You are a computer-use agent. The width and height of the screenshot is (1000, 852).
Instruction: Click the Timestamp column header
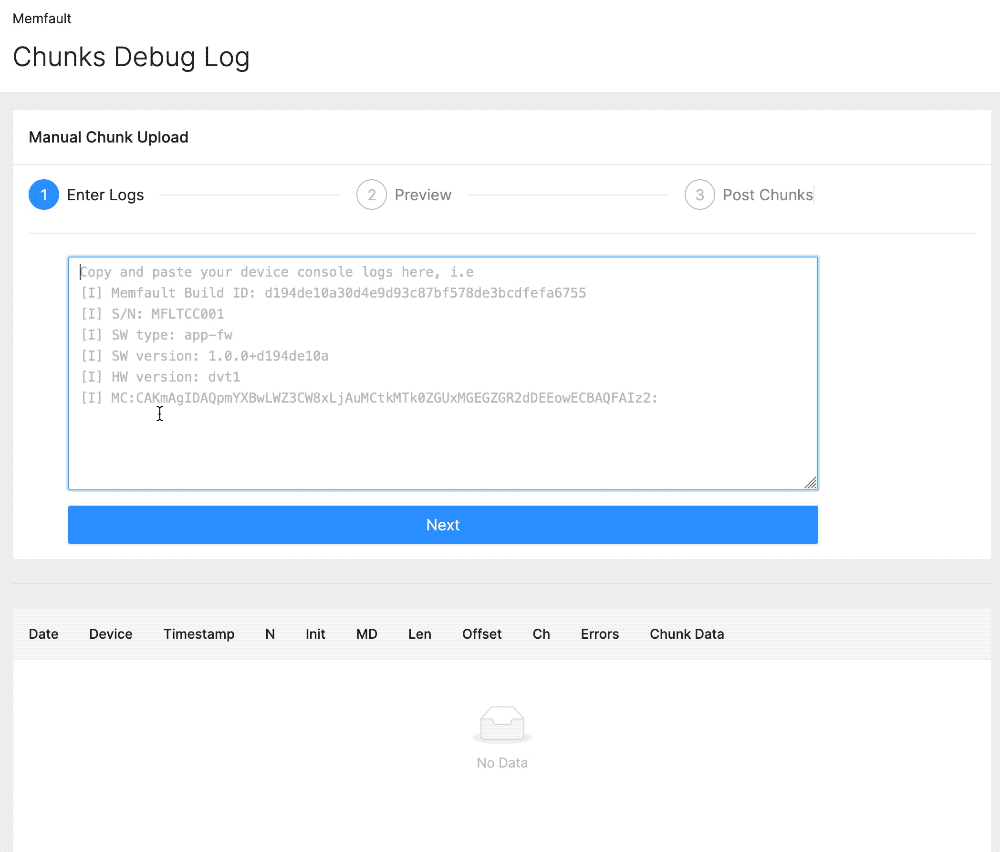tap(199, 634)
